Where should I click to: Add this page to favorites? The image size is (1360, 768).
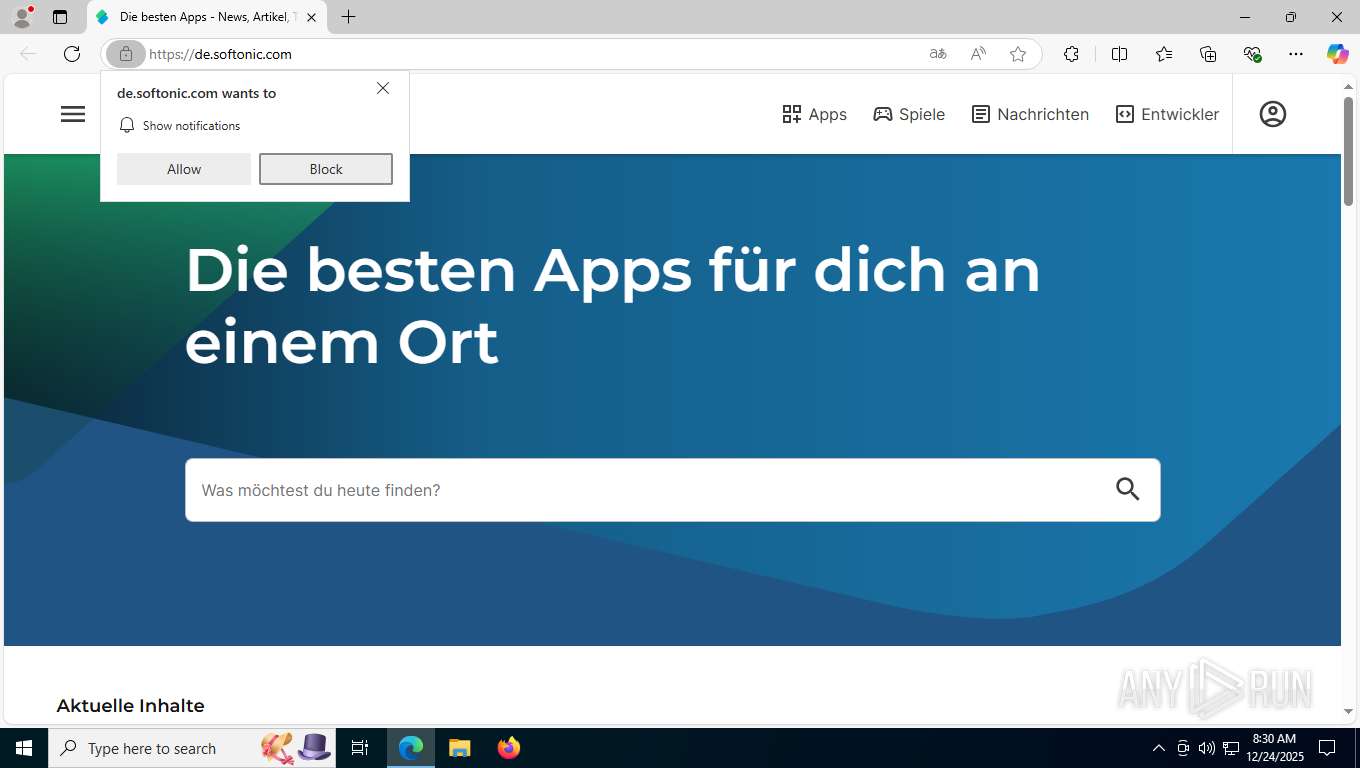point(1018,54)
